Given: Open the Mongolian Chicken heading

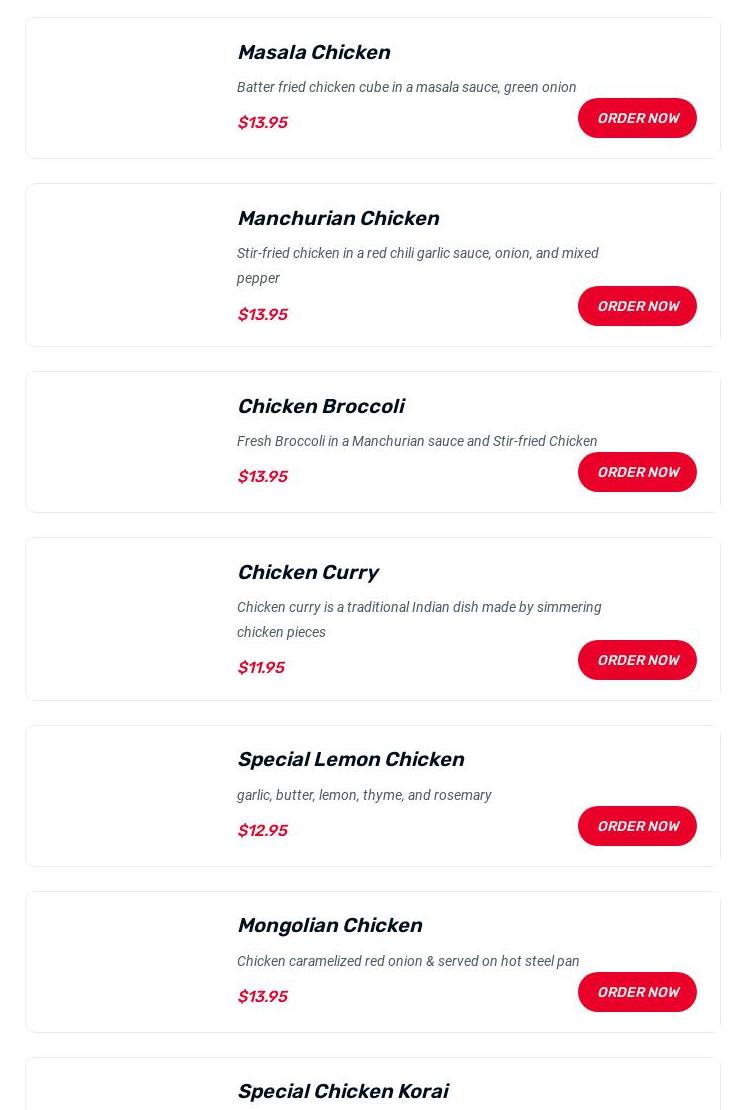Looking at the screenshot, I should (x=329, y=925).
